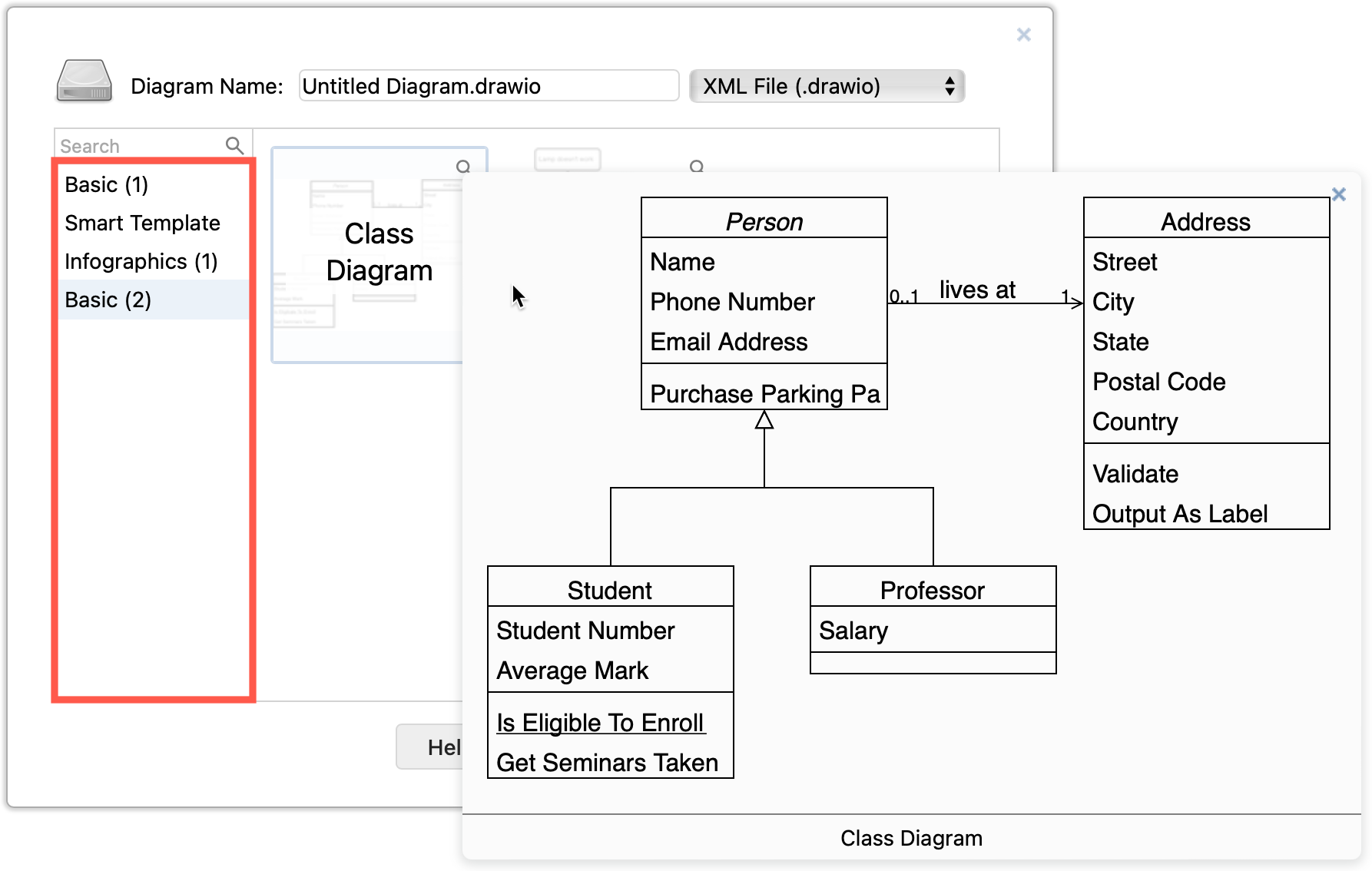Select the Smart Template category

[142, 223]
